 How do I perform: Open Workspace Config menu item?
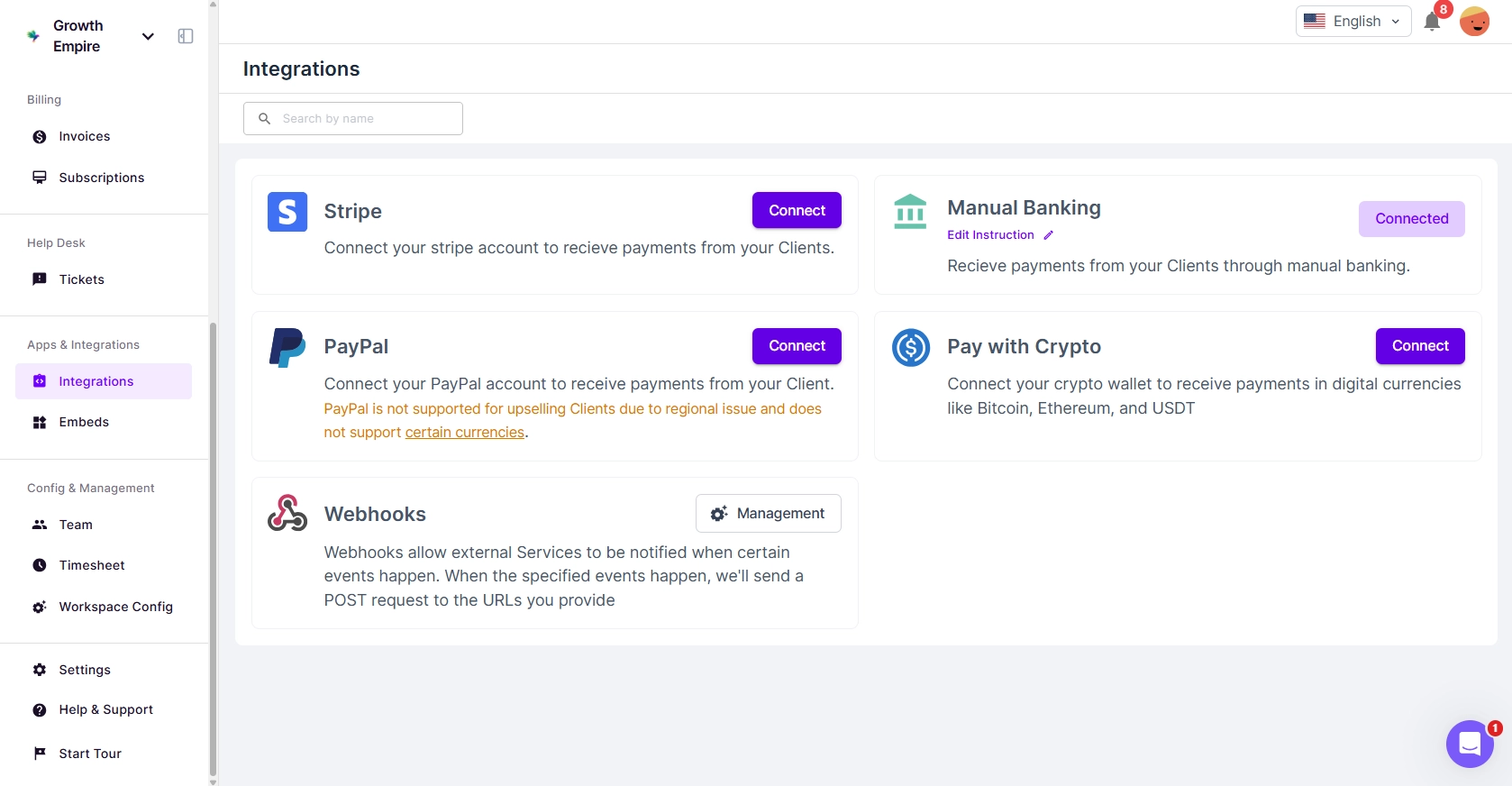pos(115,607)
